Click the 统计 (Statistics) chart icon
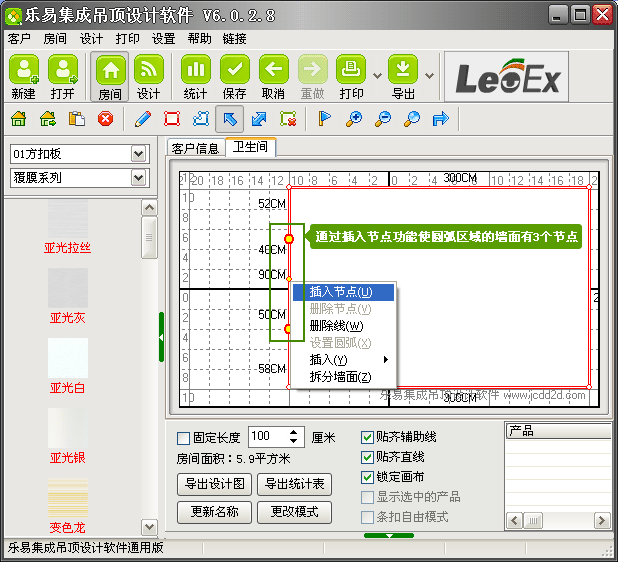 coord(196,69)
